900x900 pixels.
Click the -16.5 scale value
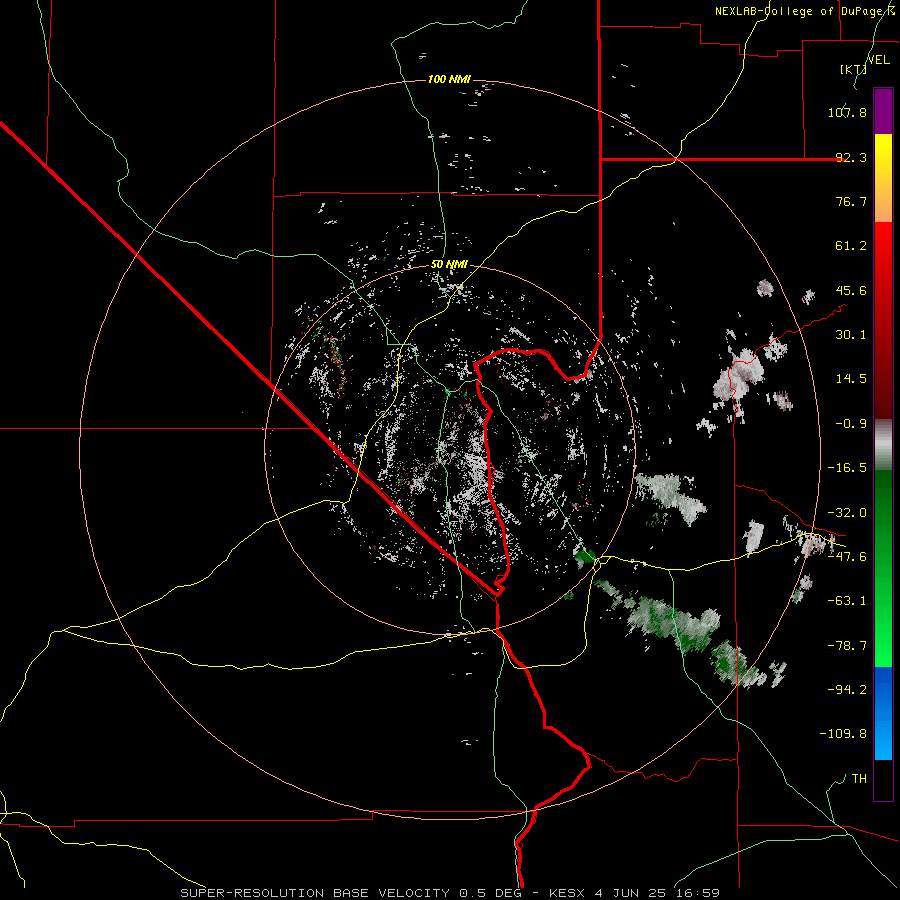click(847, 468)
